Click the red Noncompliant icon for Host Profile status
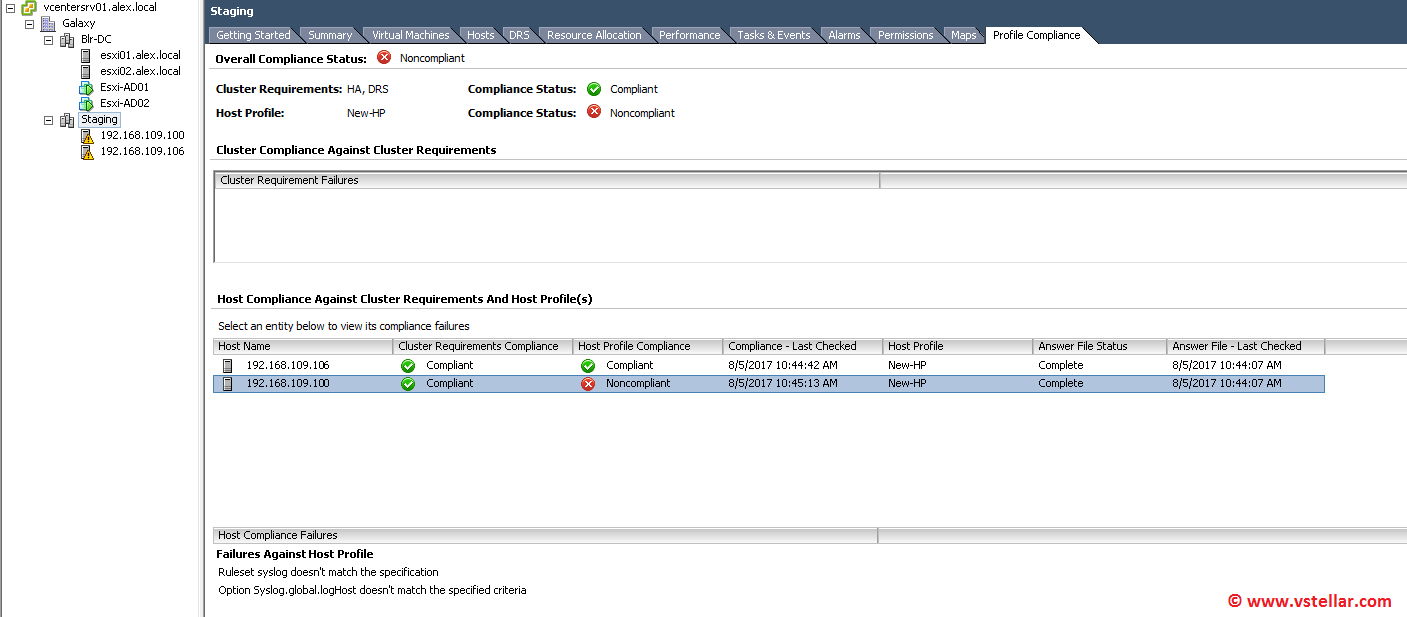This screenshot has width=1407, height=617. click(594, 113)
